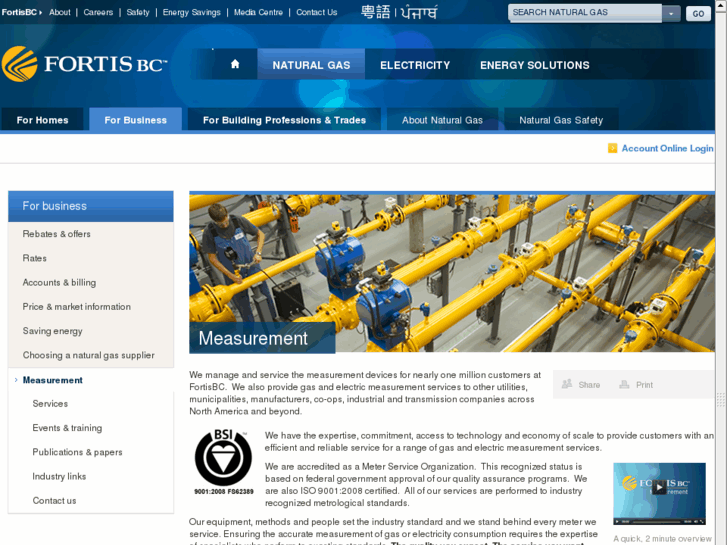Click the About top link
Viewport: 727px width, 545px height.
coord(60,13)
